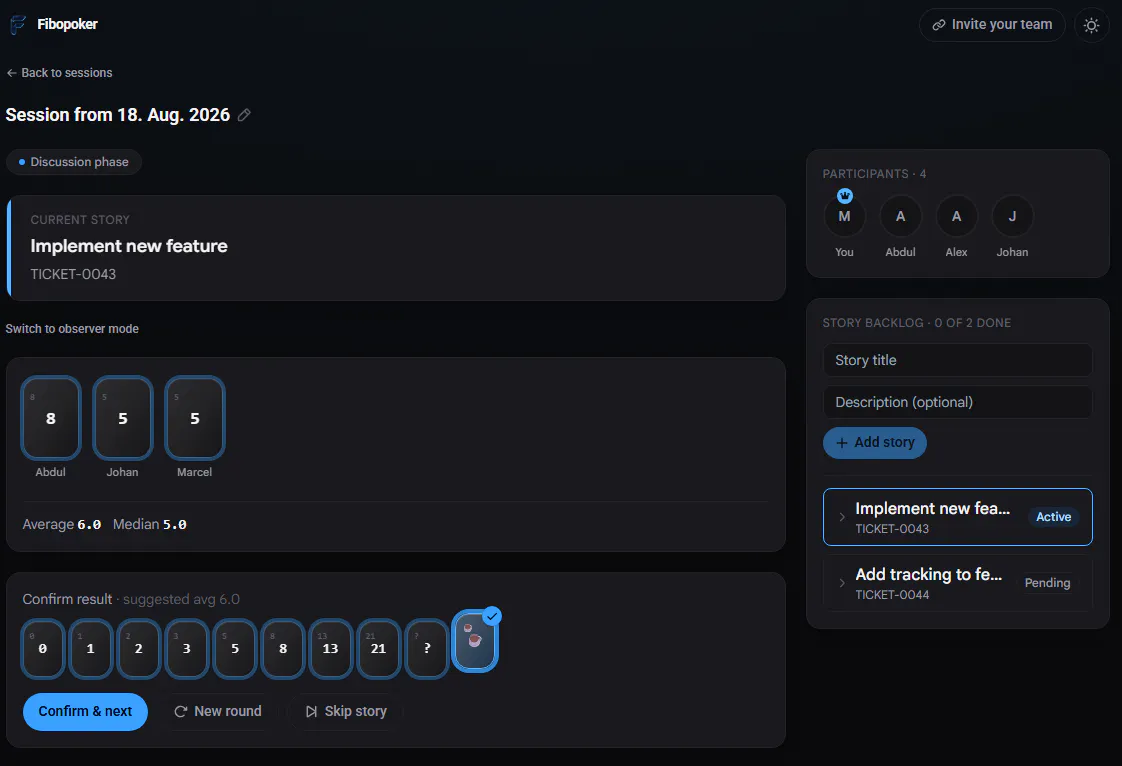
Task: Go back to sessions
Action: [59, 73]
